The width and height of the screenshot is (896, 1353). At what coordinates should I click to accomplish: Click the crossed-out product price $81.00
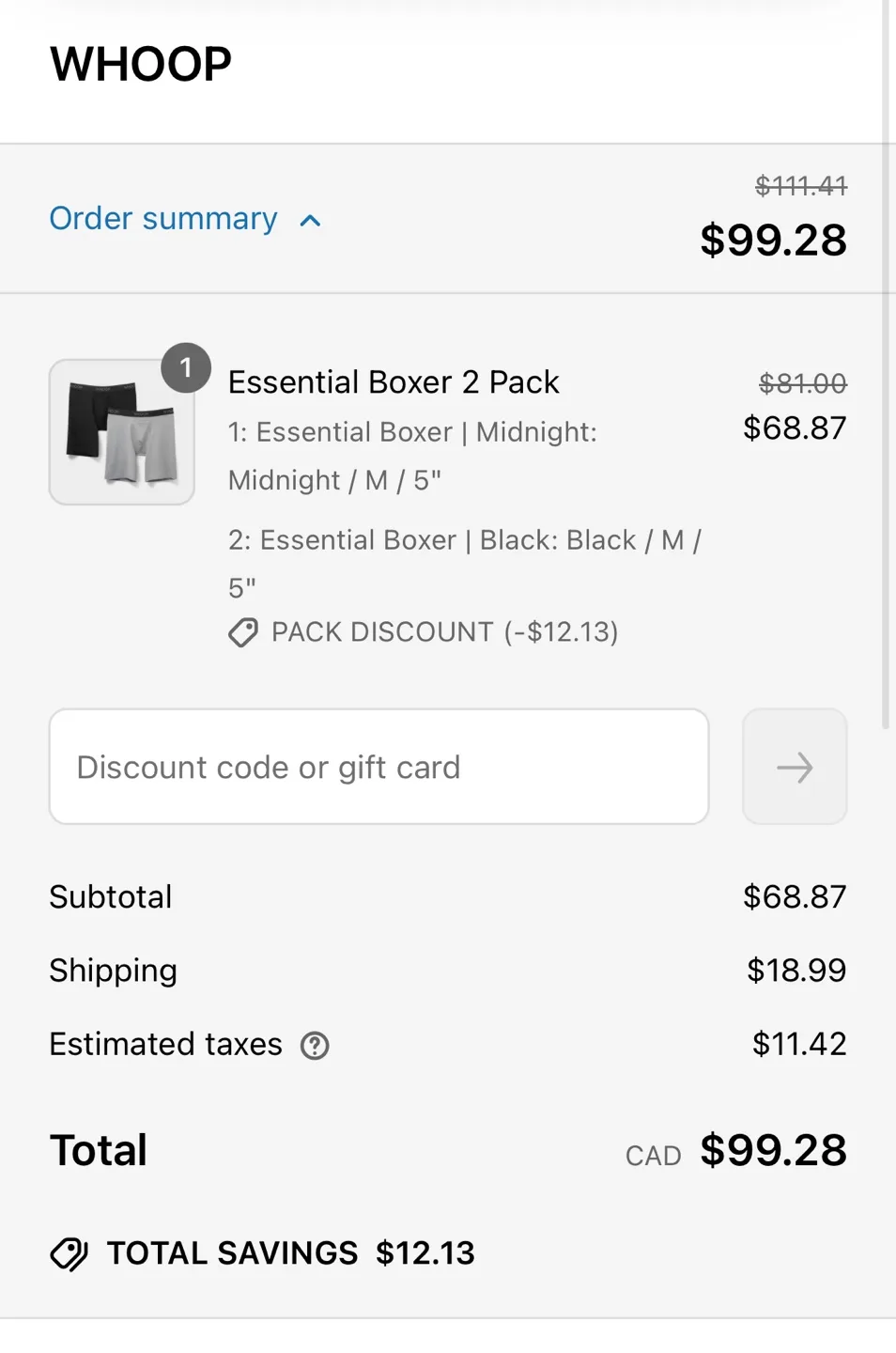pos(802,383)
